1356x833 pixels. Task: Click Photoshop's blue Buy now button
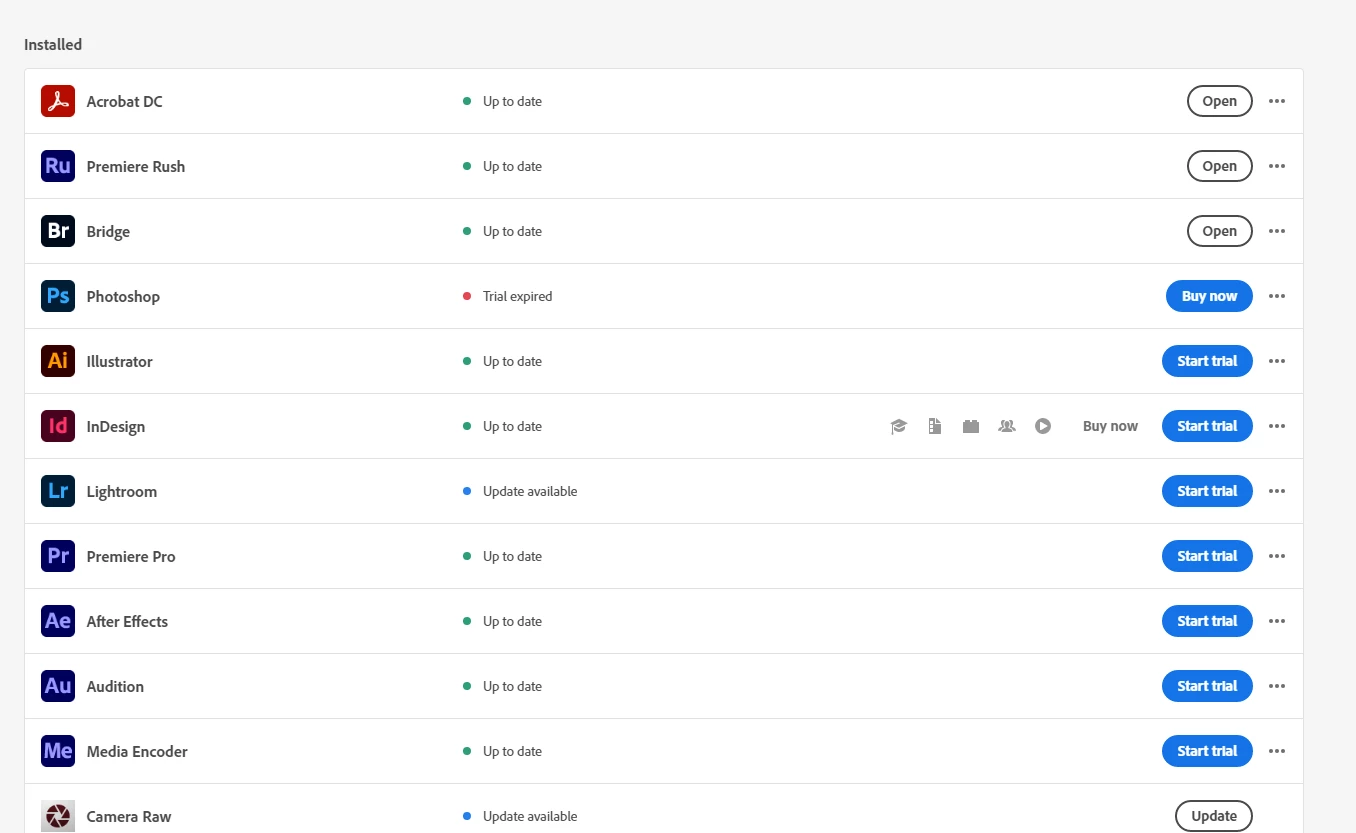click(1209, 296)
